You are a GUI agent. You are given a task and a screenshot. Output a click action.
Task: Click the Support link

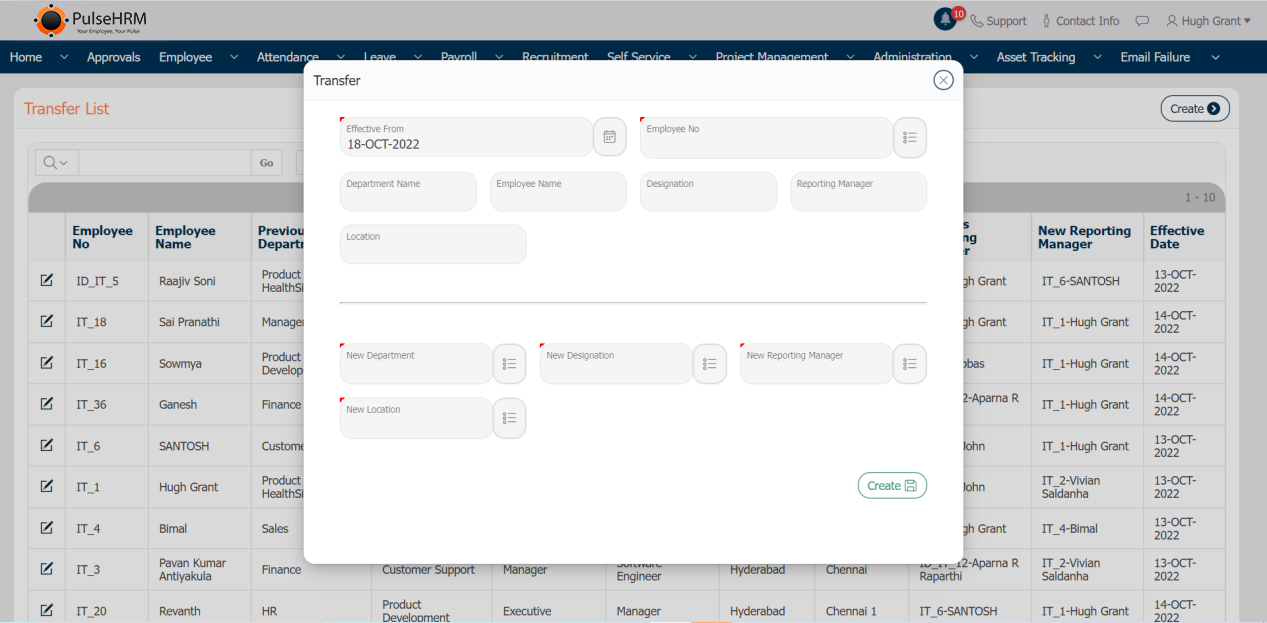(x=998, y=21)
